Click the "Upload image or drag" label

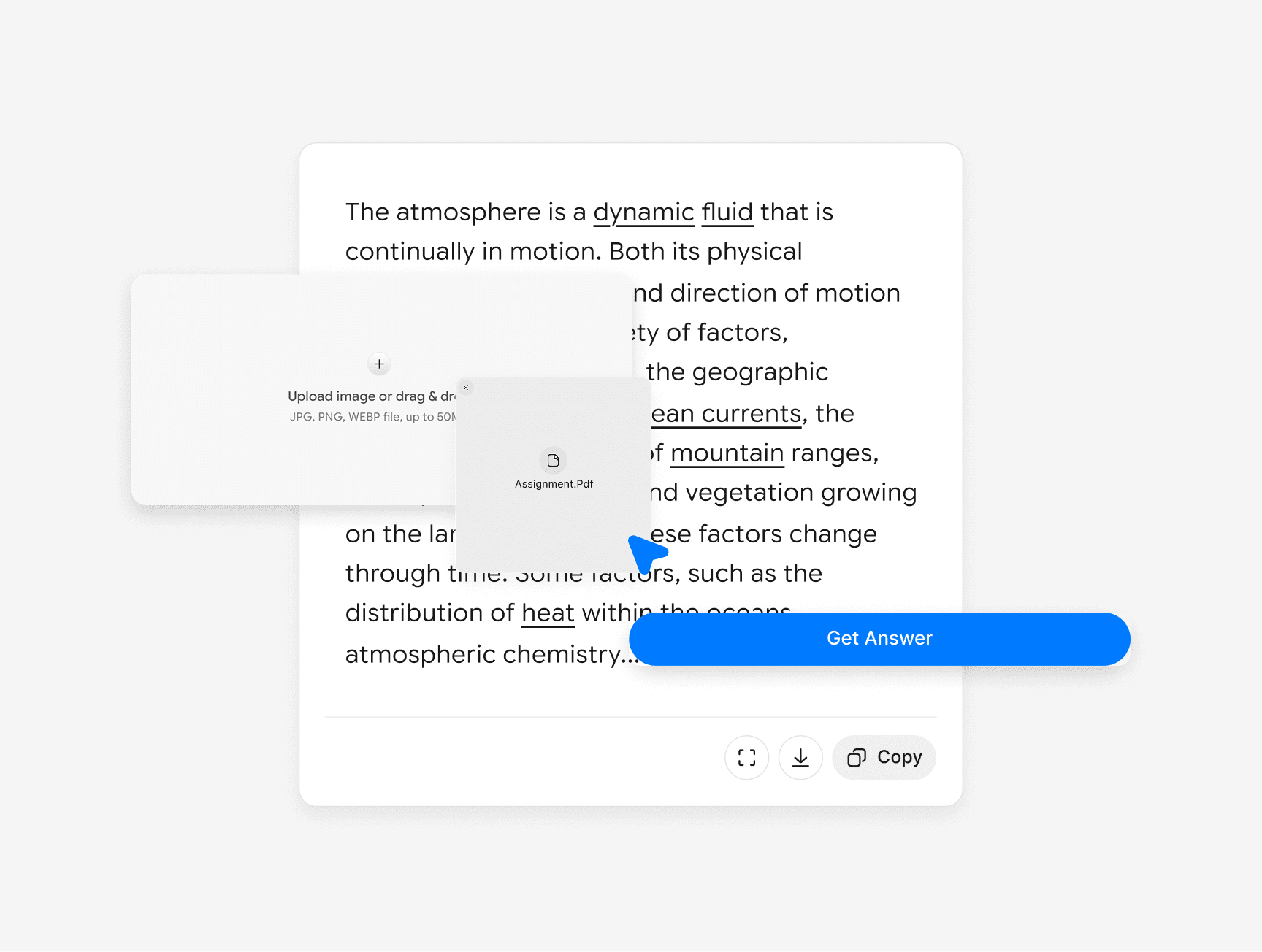point(371,396)
